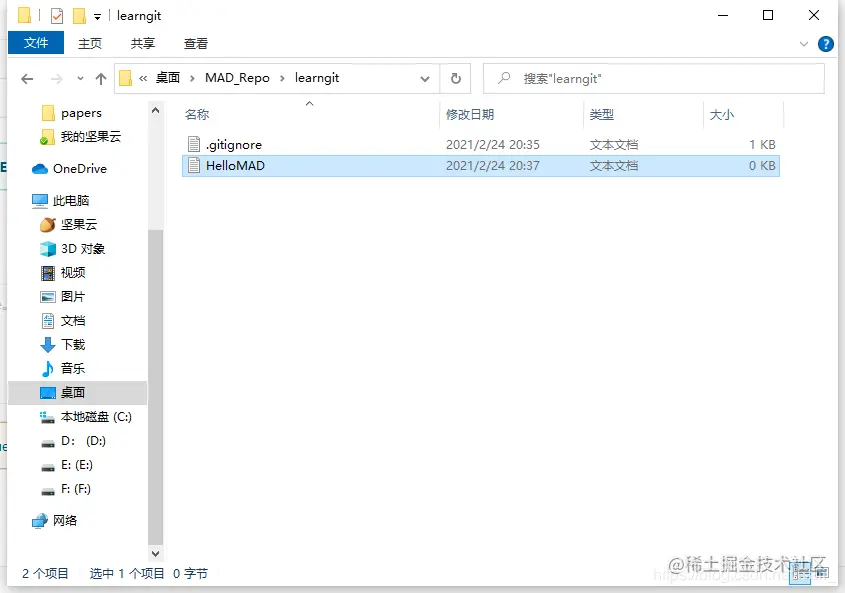Click the Back navigation arrow
Viewport: 845px width, 593px height.
[x=27, y=79]
